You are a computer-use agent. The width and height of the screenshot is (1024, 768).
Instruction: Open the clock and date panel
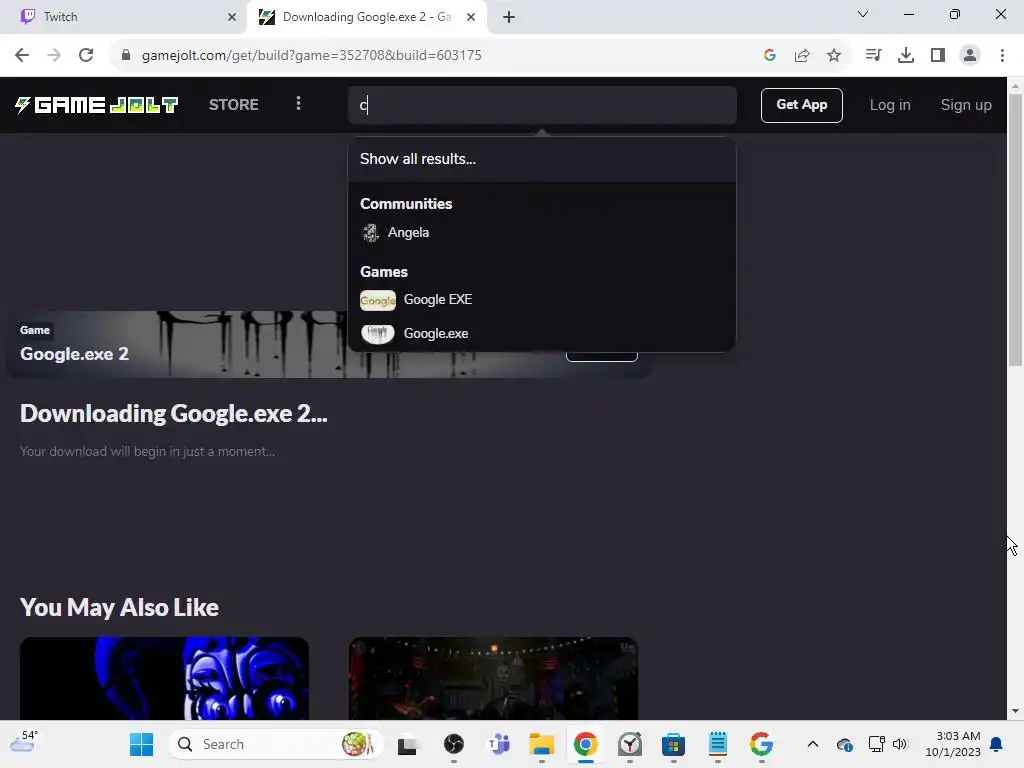952,744
